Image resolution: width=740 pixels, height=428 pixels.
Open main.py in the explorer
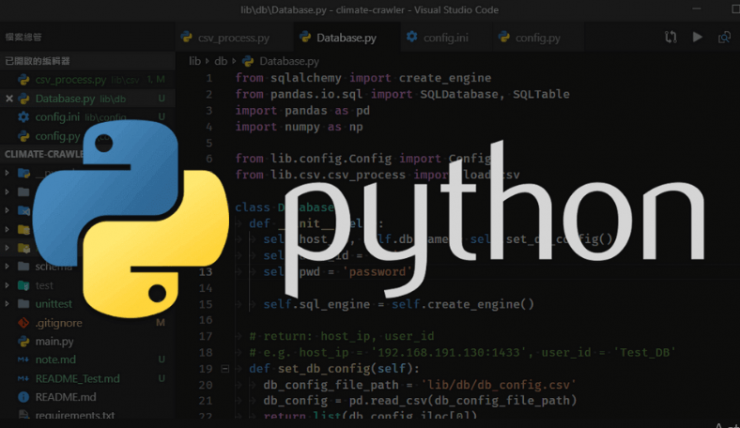point(54,341)
